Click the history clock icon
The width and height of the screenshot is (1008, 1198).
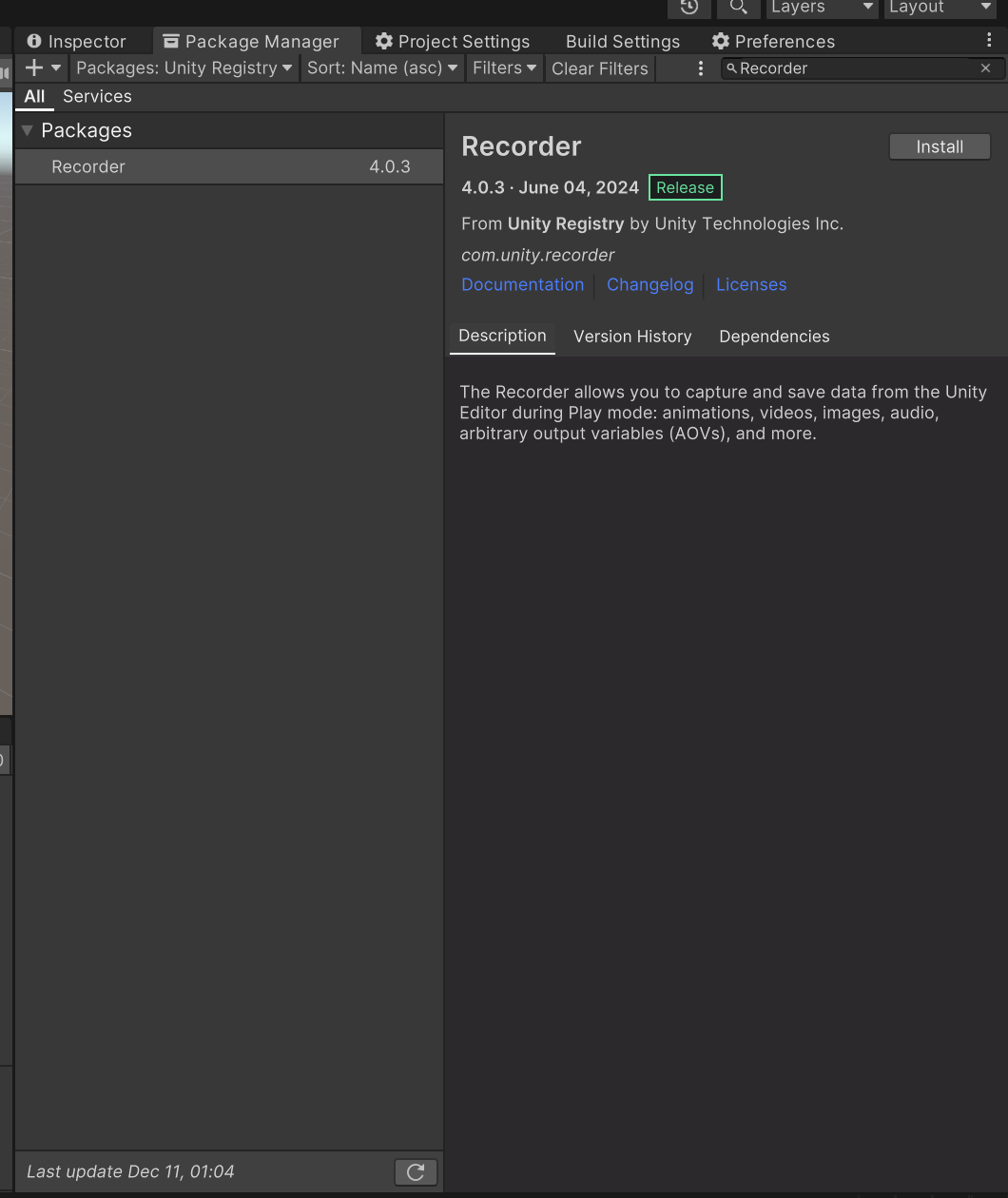tap(688, 9)
